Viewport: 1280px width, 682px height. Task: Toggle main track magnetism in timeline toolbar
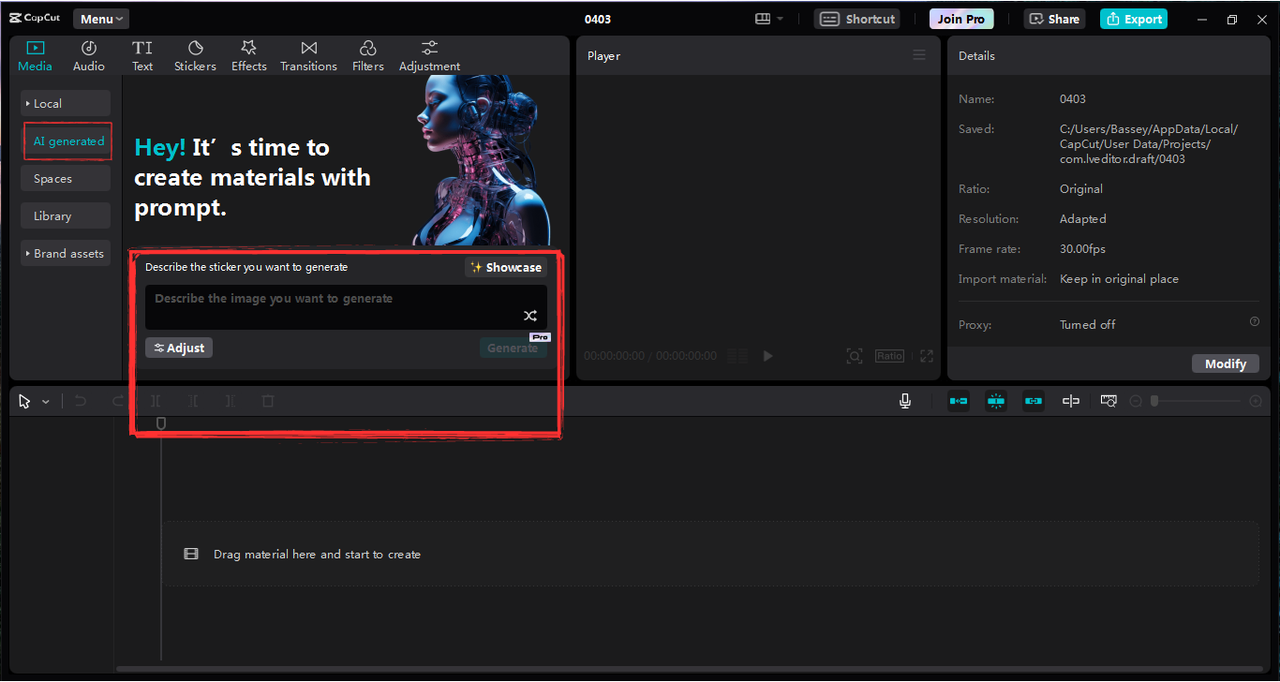pos(958,400)
